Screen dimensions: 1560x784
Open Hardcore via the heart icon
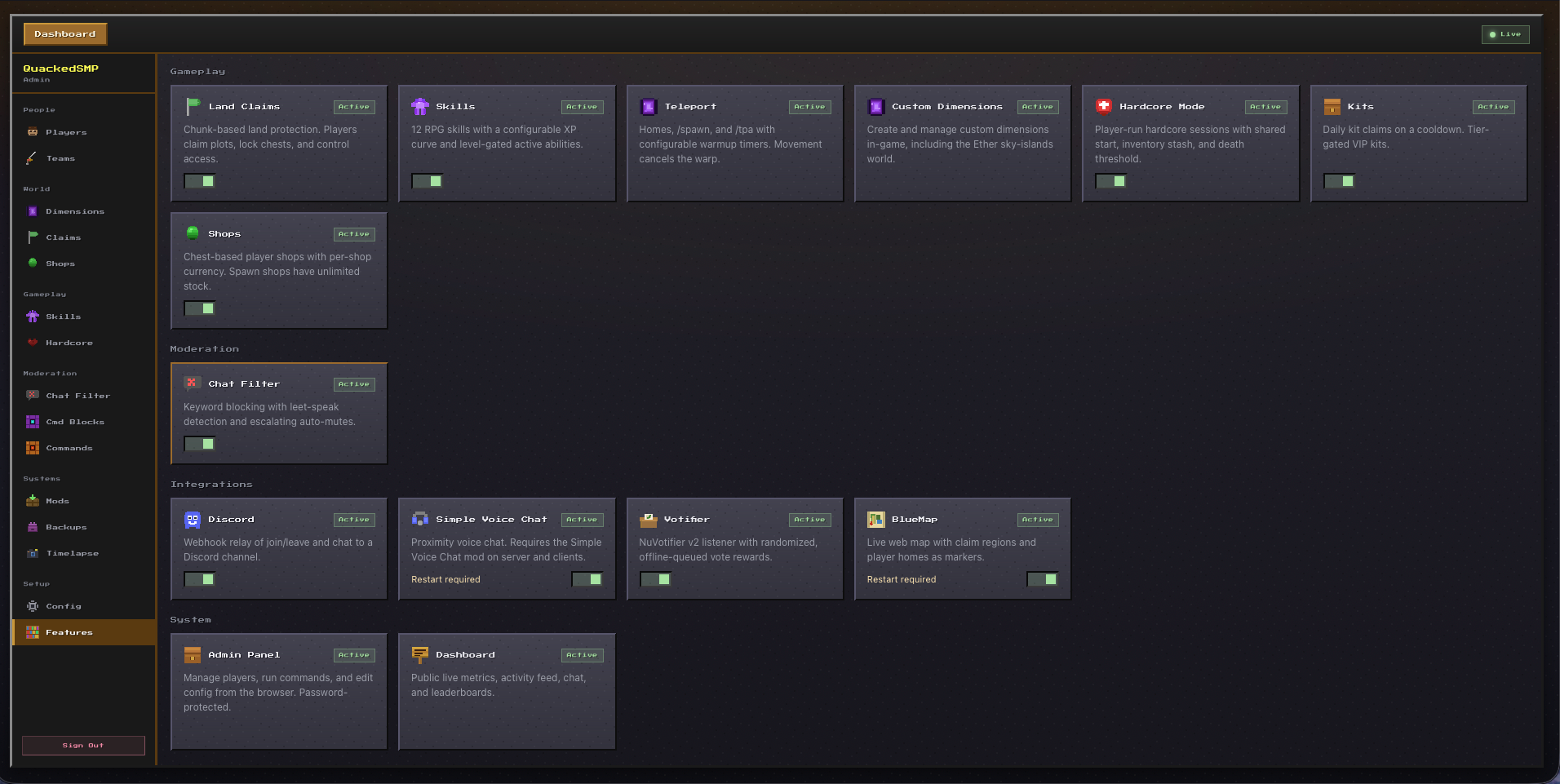(x=33, y=343)
